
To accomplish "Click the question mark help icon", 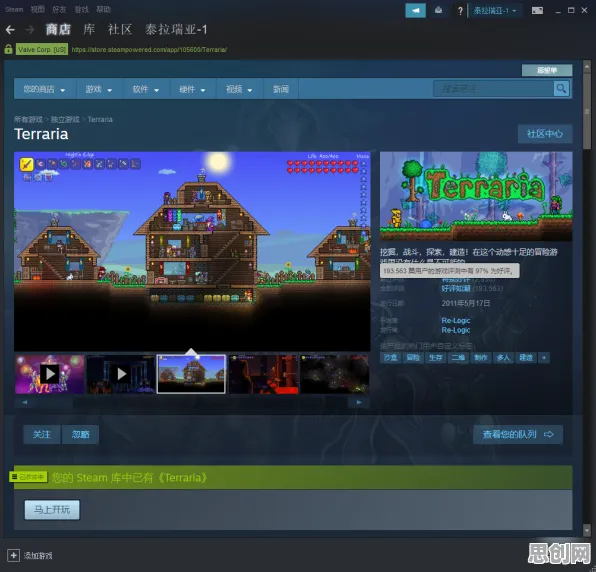I will [460, 11].
